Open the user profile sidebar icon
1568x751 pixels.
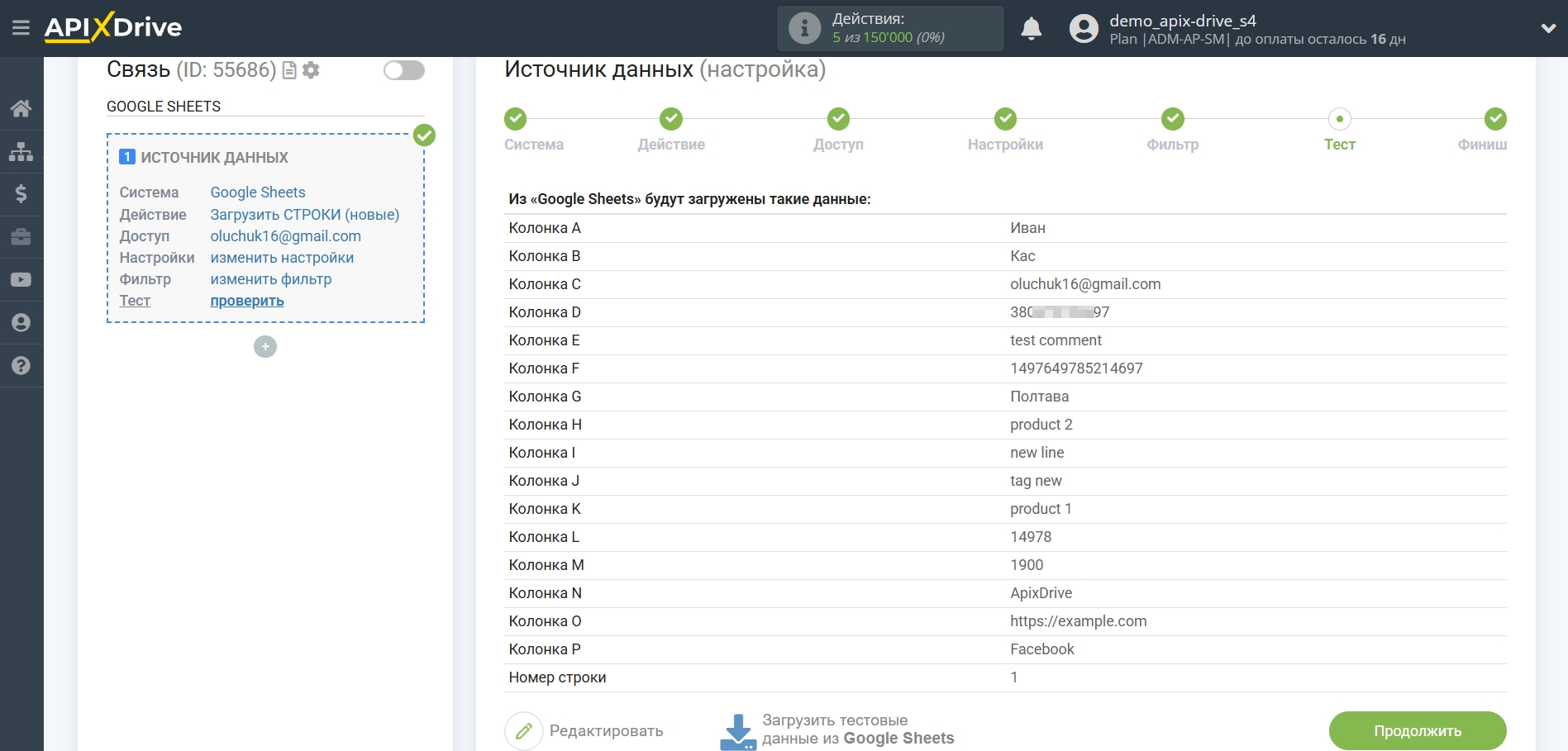[x=21, y=323]
